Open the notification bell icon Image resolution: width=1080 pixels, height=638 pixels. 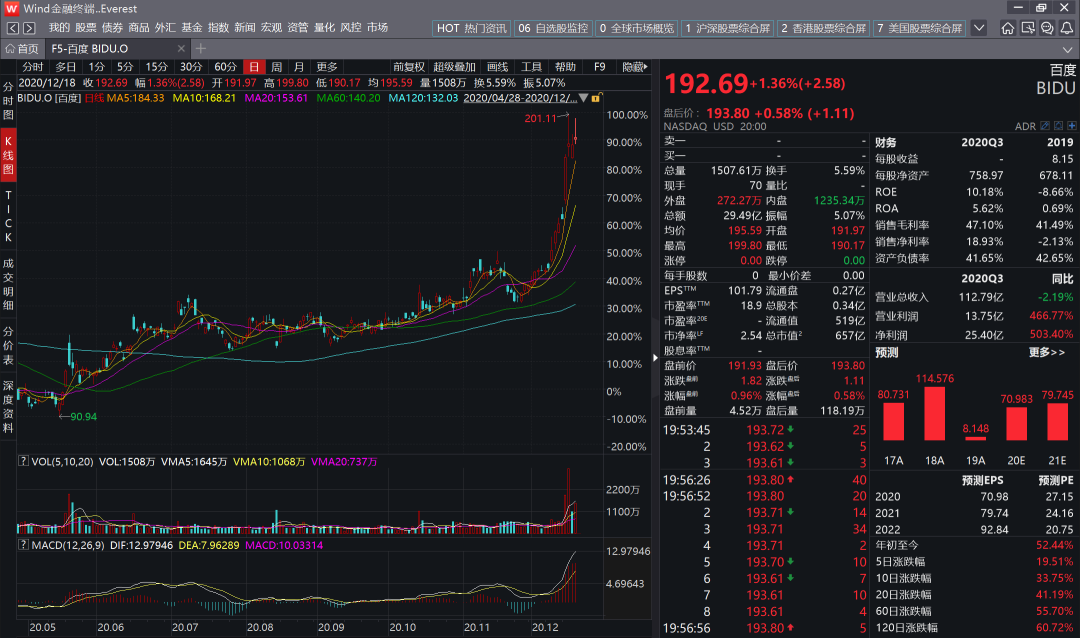1067,28
